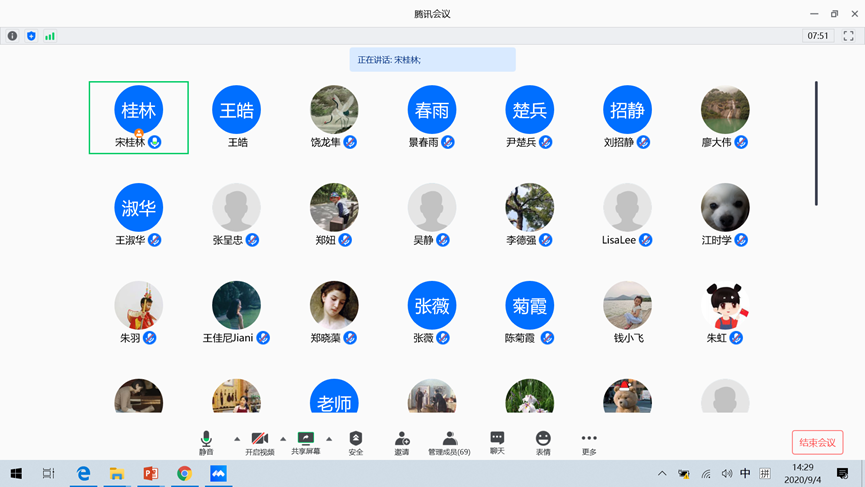Select 江时学 white dog avatar
The height and width of the screenshot is (487, 865).
pos(725,207)
